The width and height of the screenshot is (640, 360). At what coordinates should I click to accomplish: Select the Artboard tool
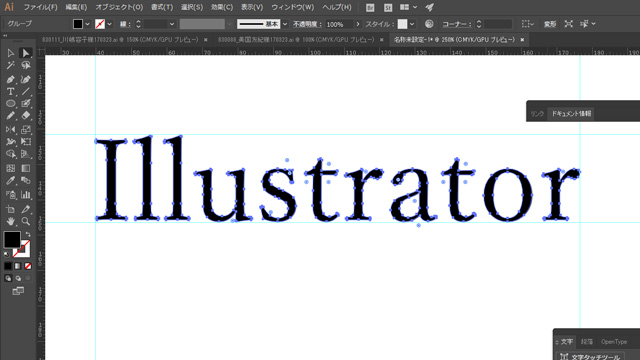click(x=11, y=209)
